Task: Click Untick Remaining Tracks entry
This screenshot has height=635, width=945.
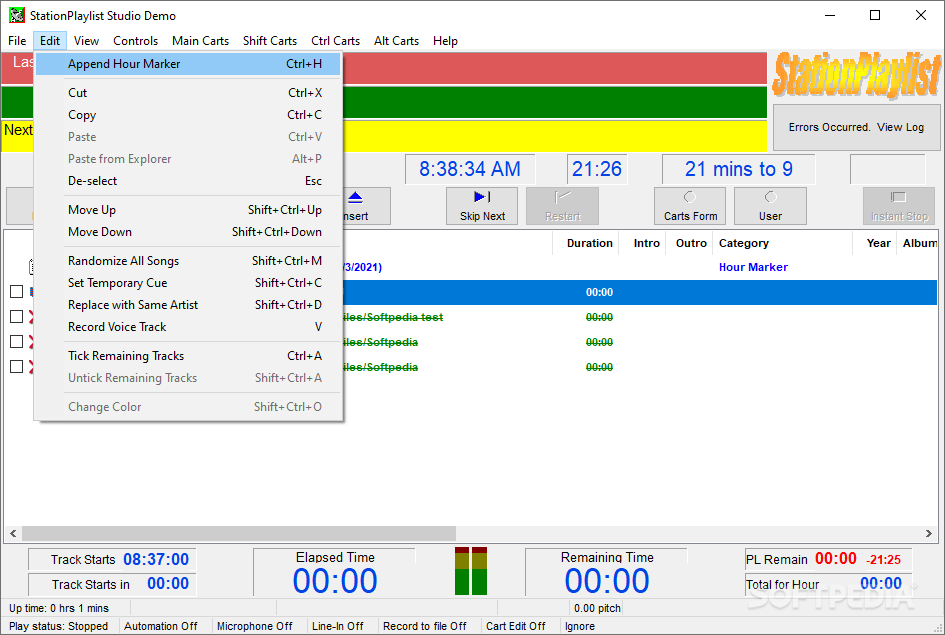Action: pos(188,378)
